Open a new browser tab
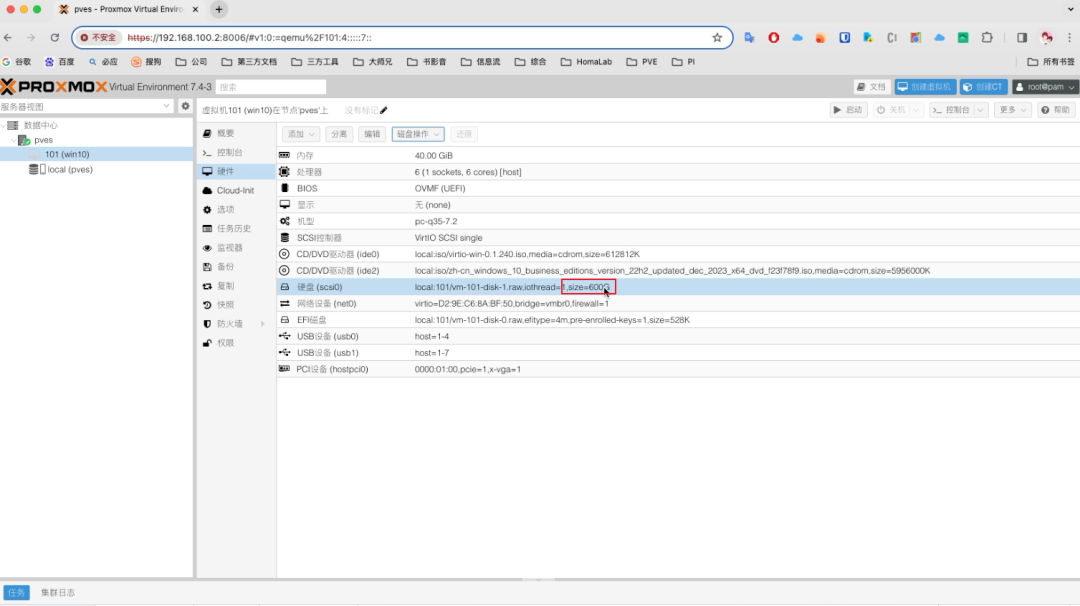This screenshot has width=1080, height=606. click(x=219, y=10)
